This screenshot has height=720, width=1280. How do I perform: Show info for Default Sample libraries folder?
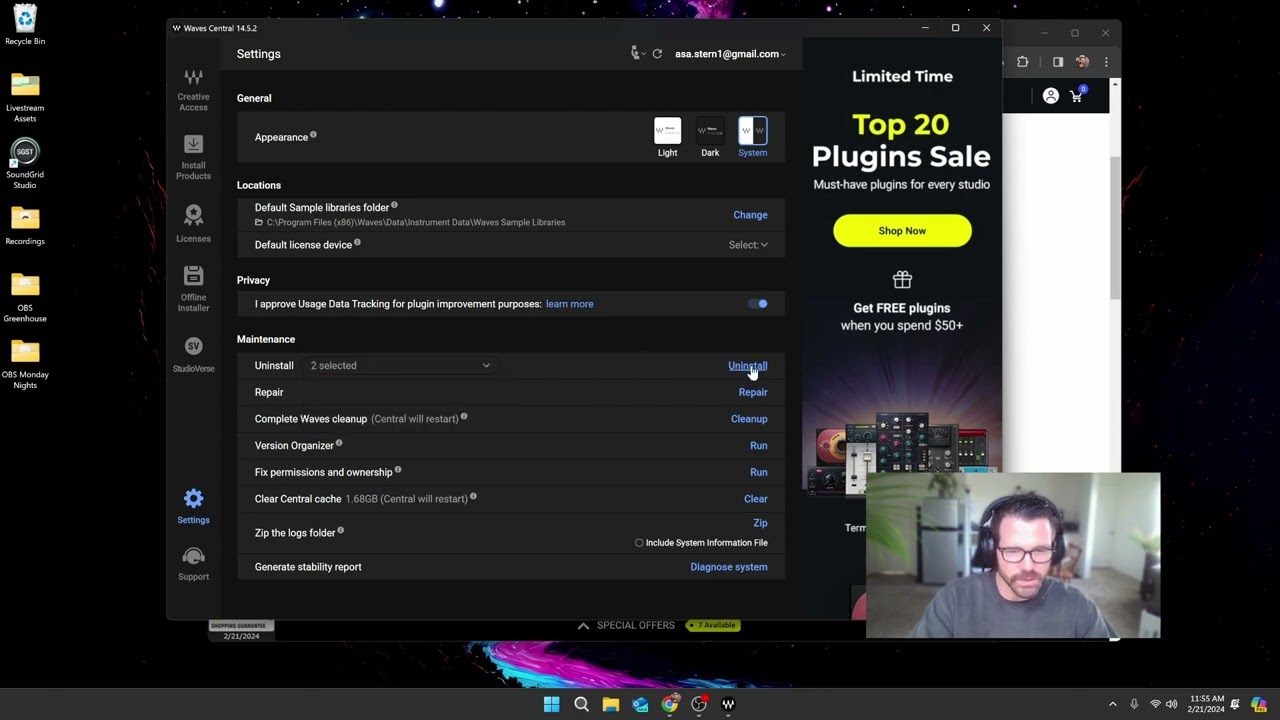[x=394, y=205]
